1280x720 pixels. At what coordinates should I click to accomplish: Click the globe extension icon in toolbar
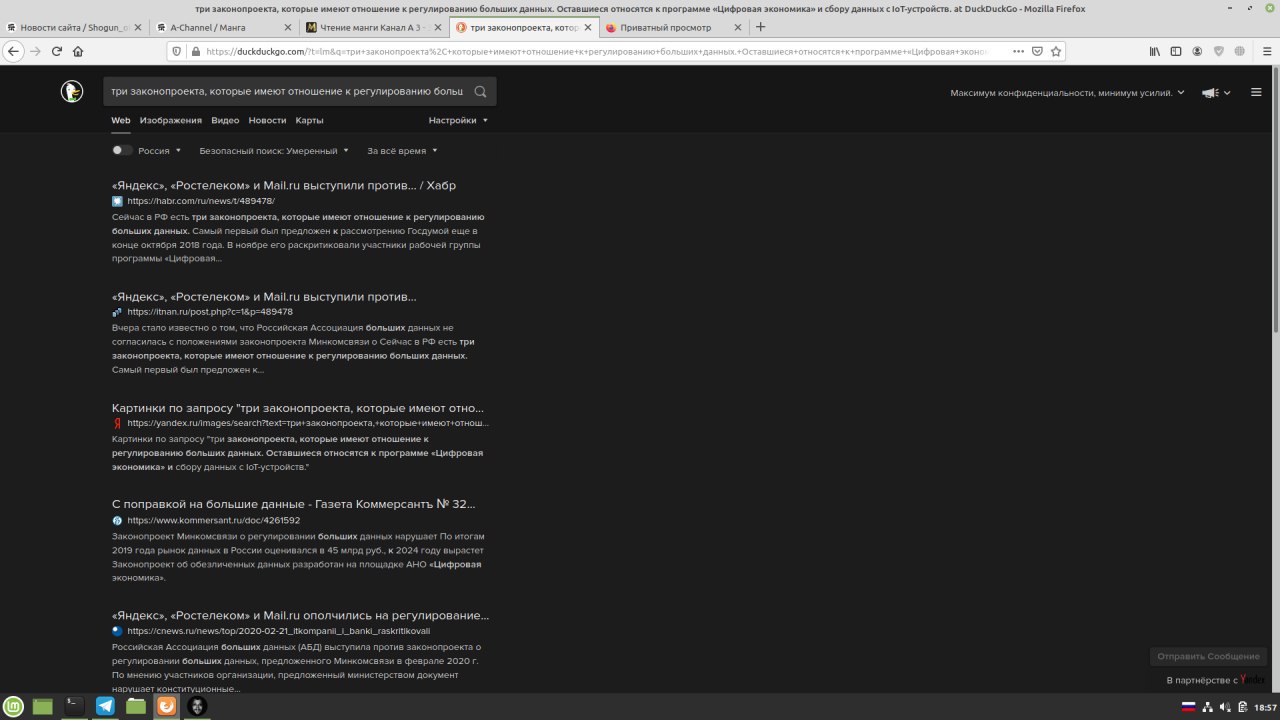pyautogui.click(x=1240, y=51)
